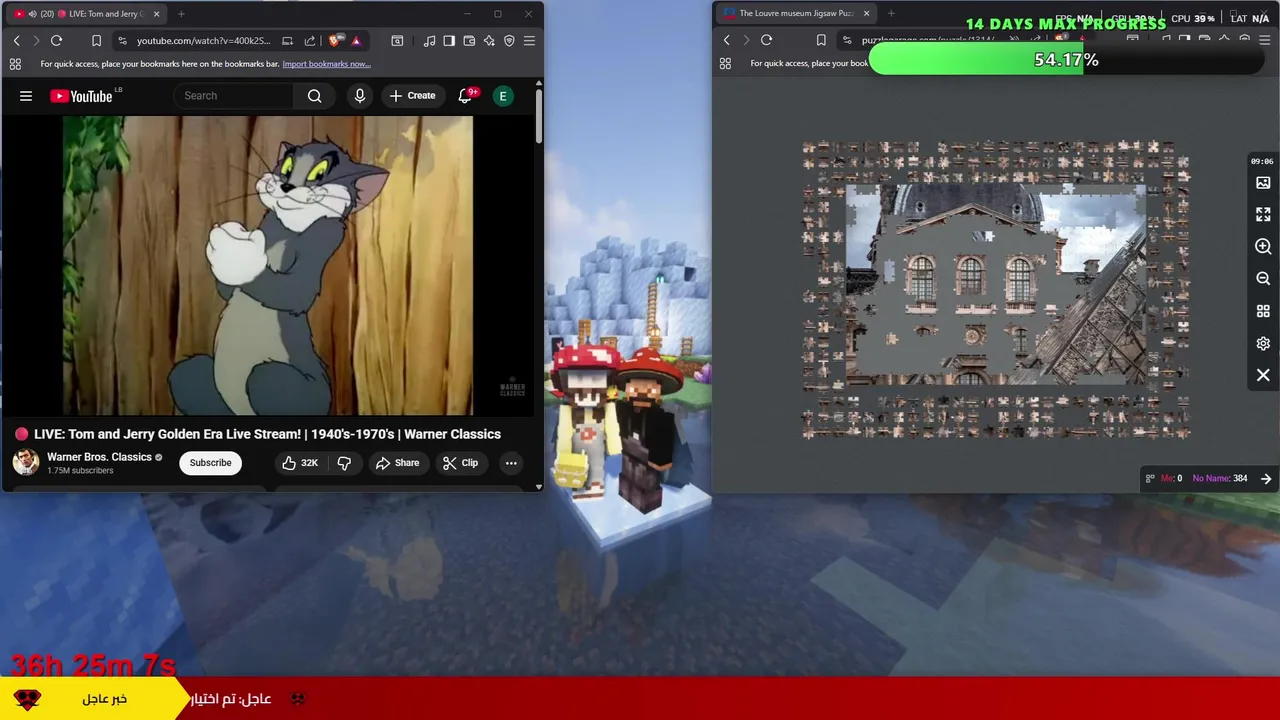Image resolution: width=1280 pixels, height=720 pixels.
Task: Go forward in the YouTube browser window
Action: [36, 41]
